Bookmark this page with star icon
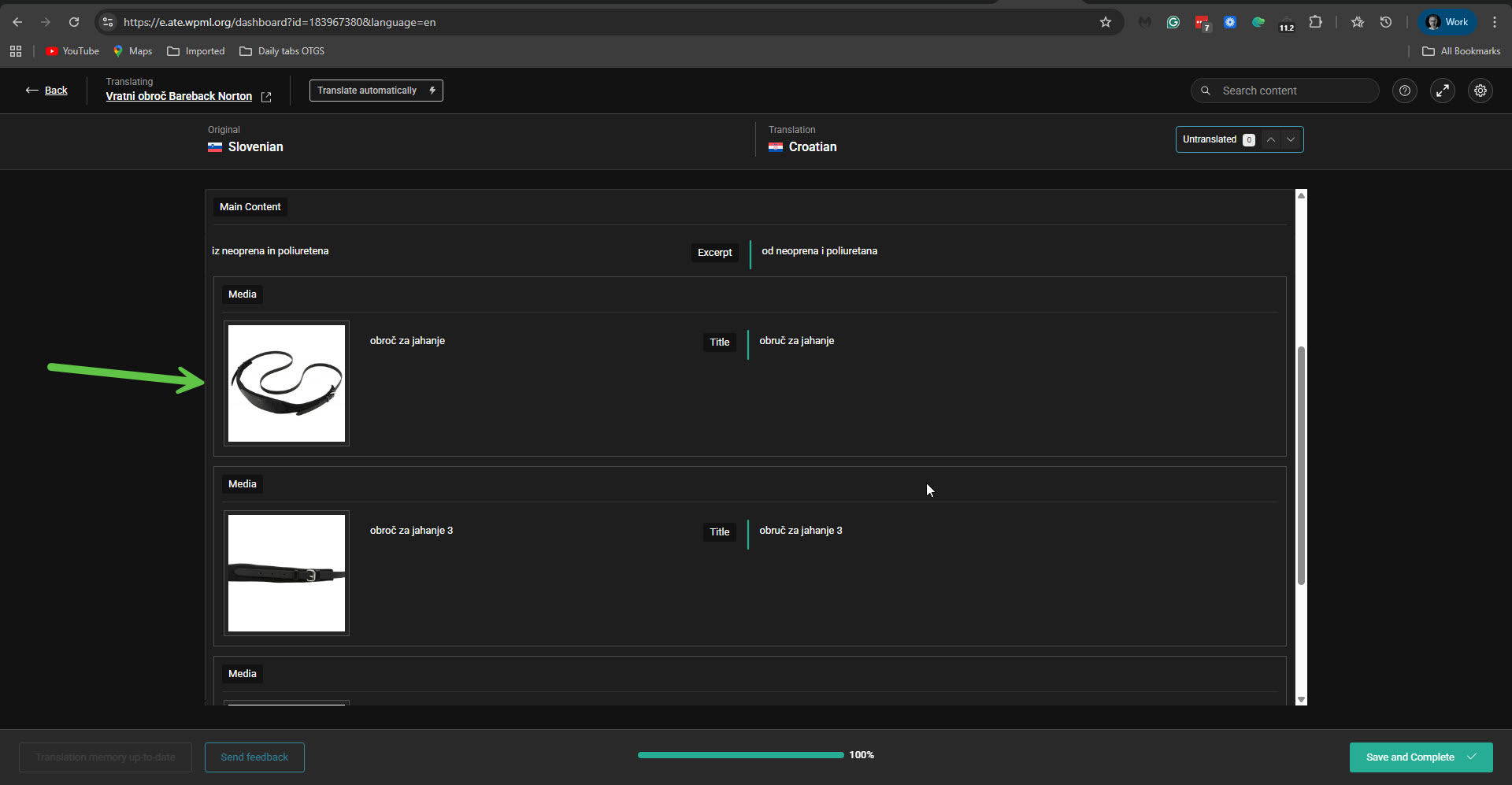Image resolution: width=1512 pixels, height=785 pixels. [x=1105, y=22]
